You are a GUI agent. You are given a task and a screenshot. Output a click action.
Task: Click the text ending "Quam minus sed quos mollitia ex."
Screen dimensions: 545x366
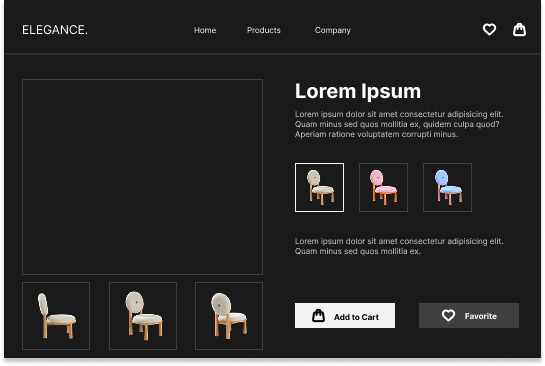click(x=399, y=246)
